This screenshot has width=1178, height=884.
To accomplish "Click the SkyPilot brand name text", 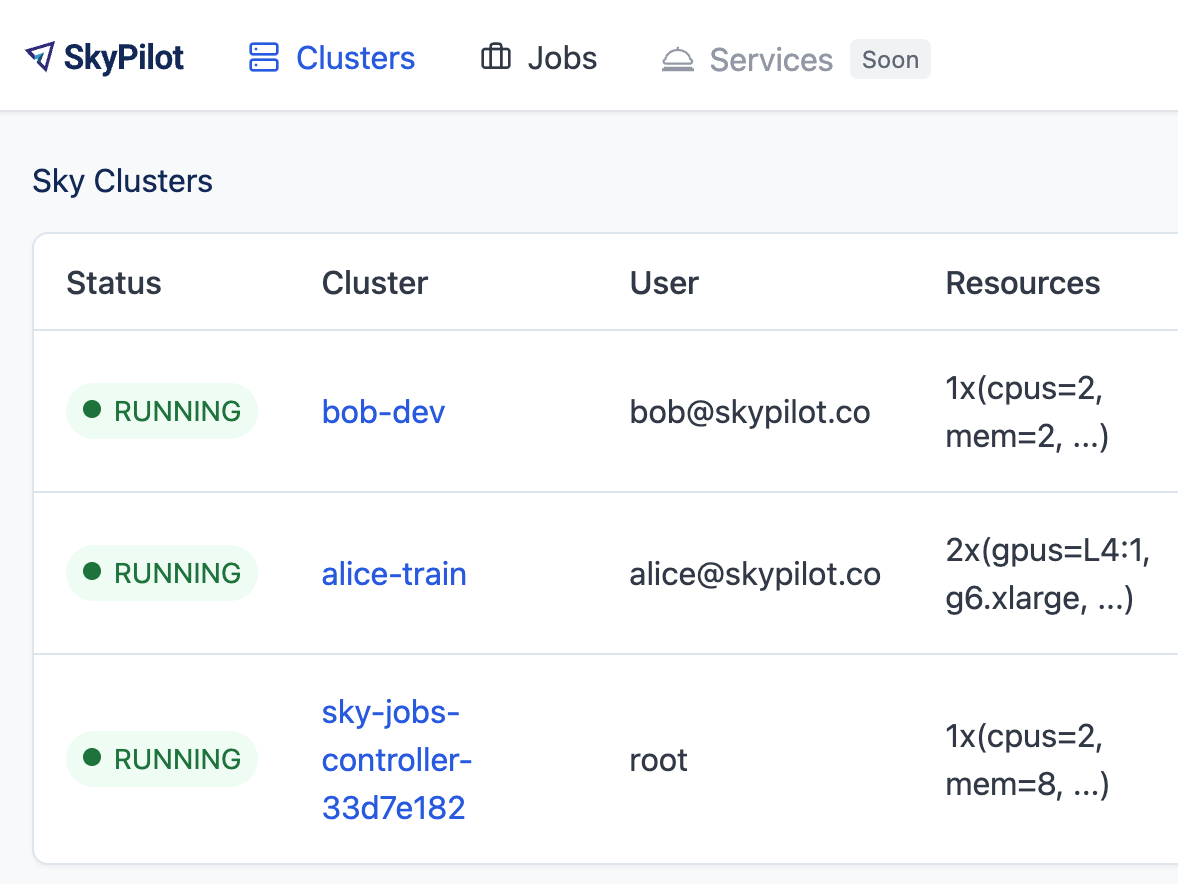I will pos(124,58).
